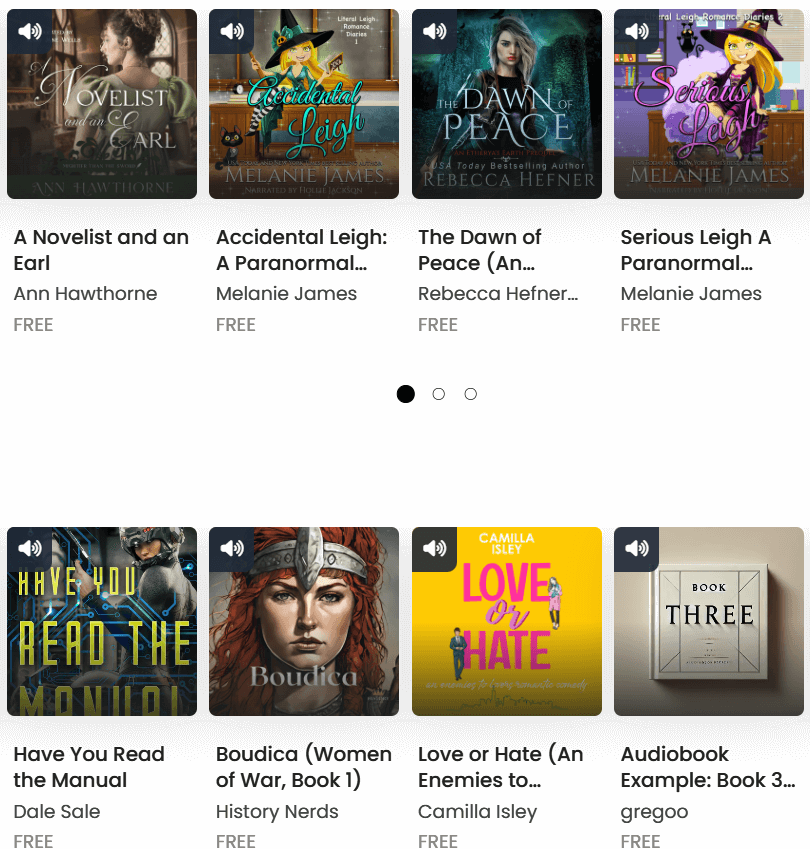
Task: Click FREE price under Serious Leigh
Action: 641,325
